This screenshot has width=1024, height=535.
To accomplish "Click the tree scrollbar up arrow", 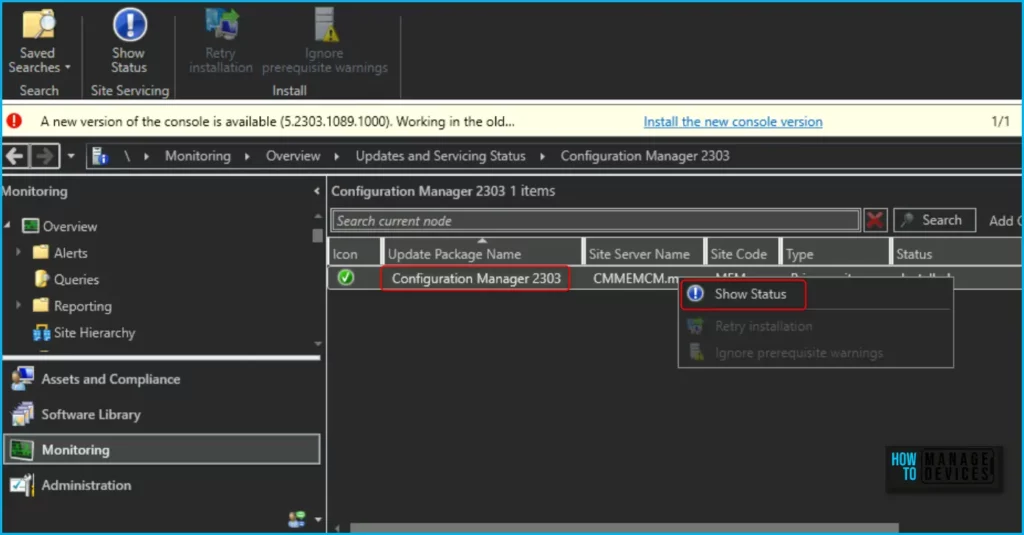I will coord(317,216).
